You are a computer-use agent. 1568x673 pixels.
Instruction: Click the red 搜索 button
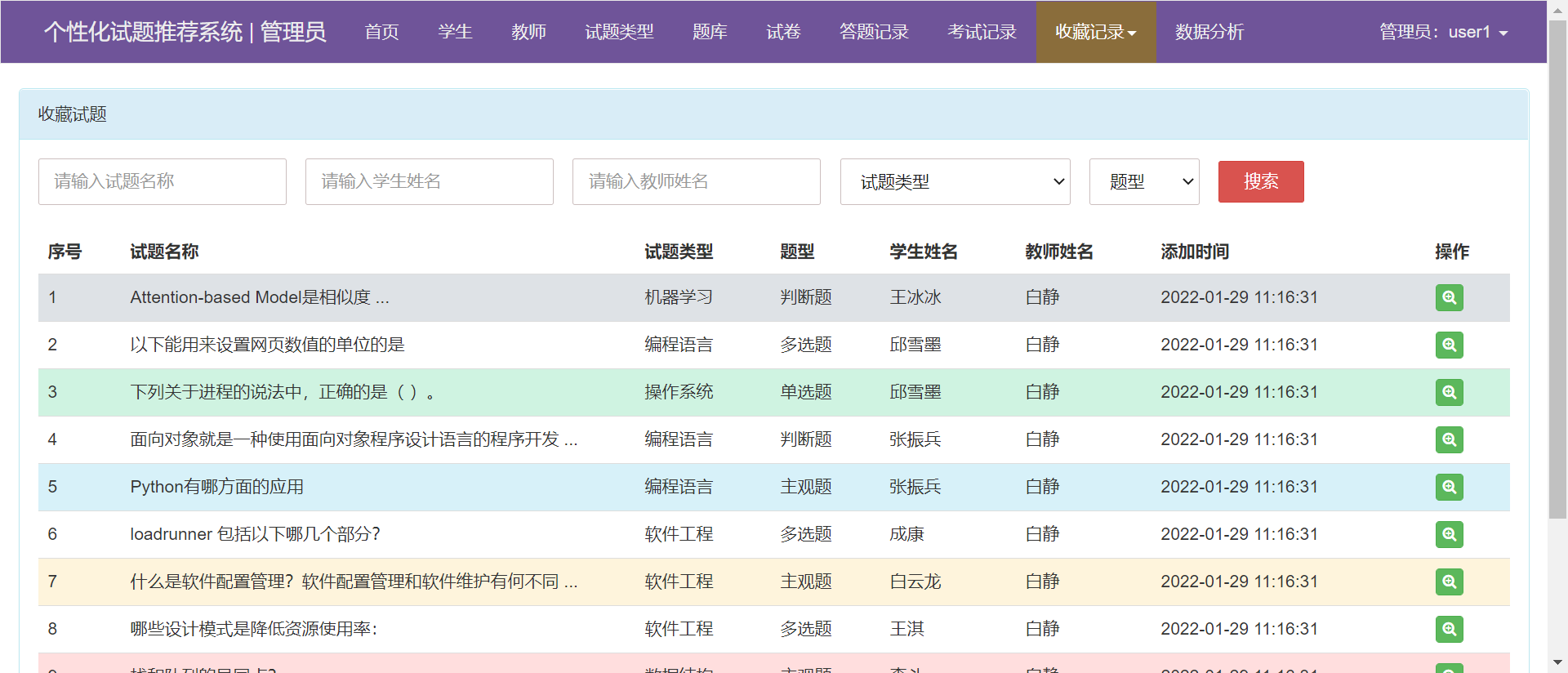tap(1261, 181)
